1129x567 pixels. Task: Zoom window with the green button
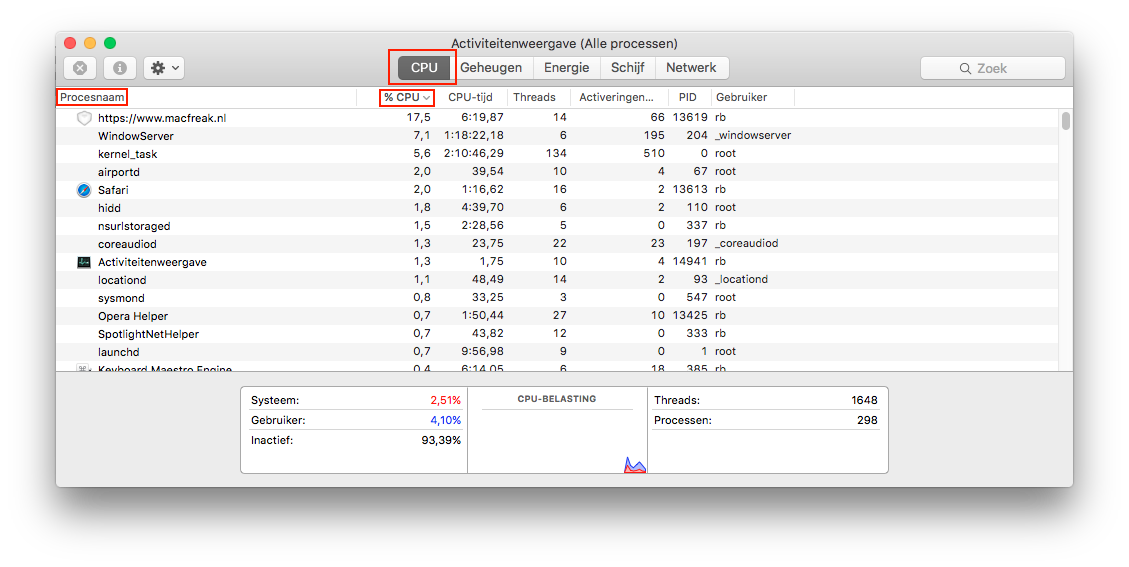[x=109, y=43]
